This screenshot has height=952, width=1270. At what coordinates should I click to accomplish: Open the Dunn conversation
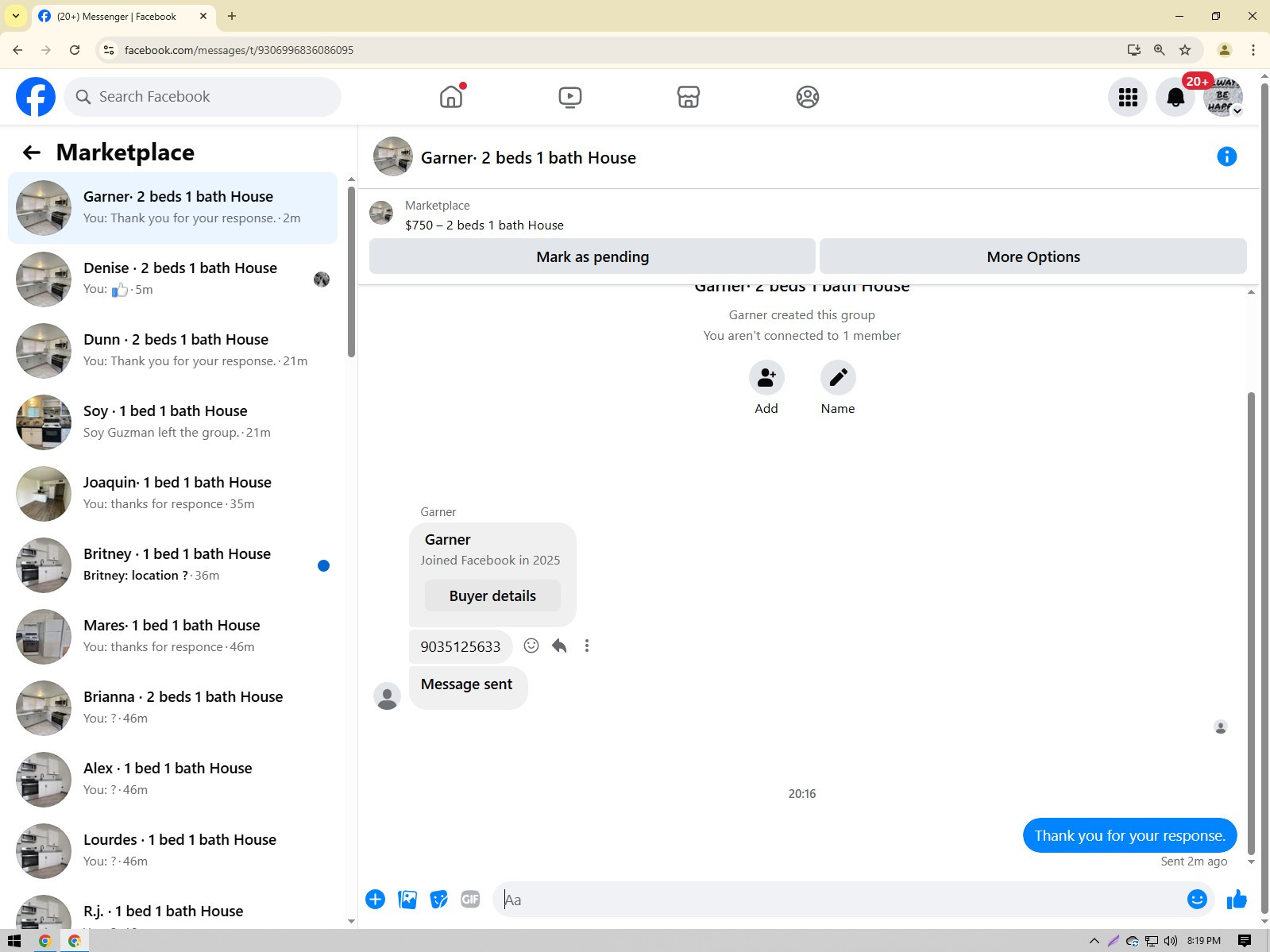[172, 351]
